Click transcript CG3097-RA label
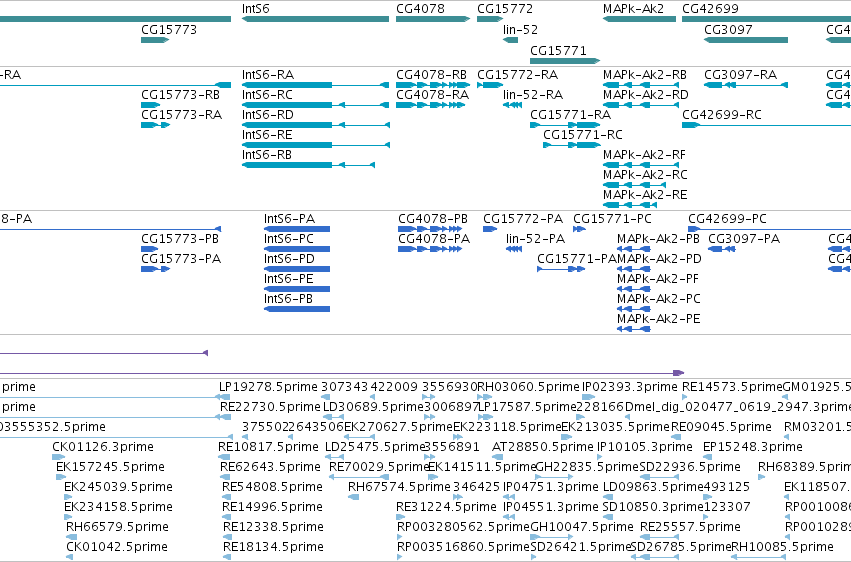 pyautogui.click(x=741, y=75)
